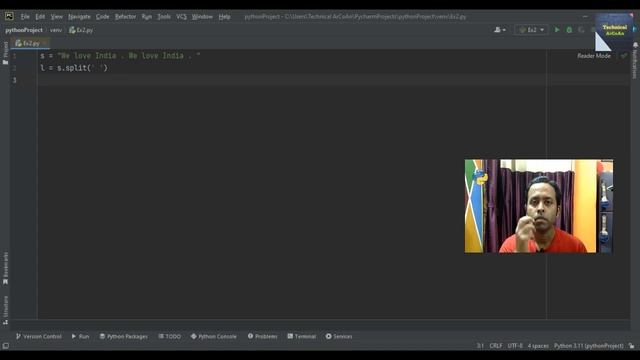Open the Project tool window
This screenshot has height=360, width=640.
tap(5, 53)
